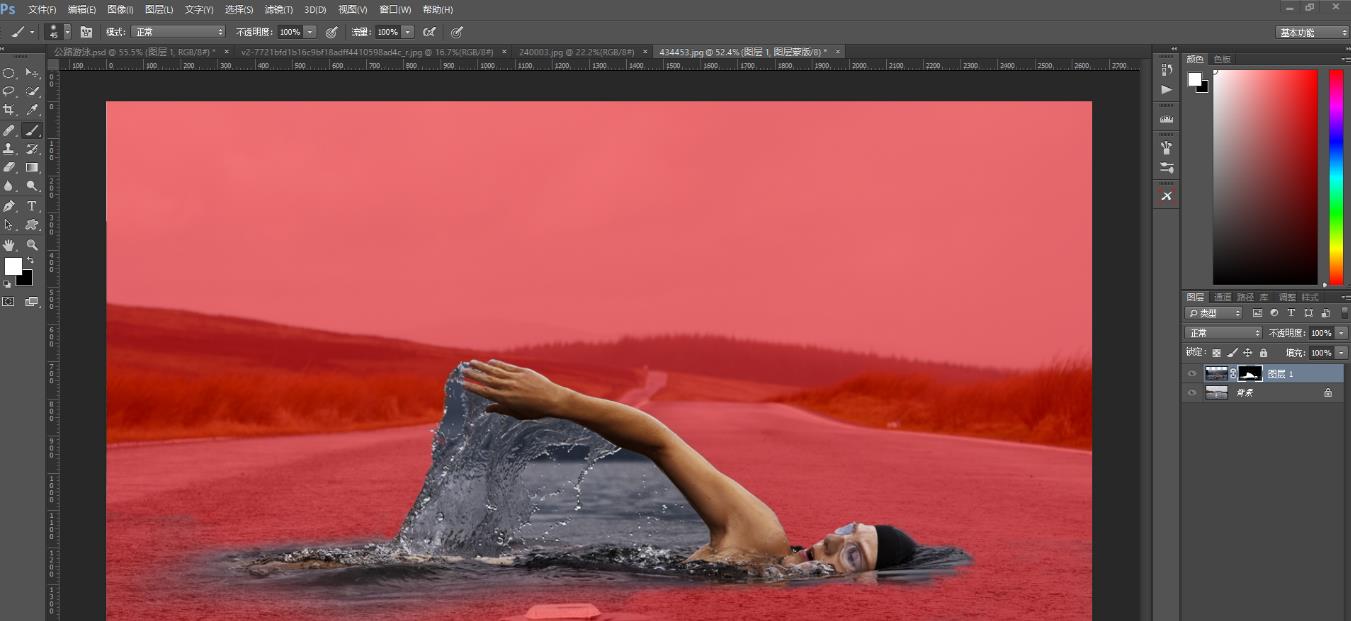Click the foreground color swatch in toolbox
Image resolution: width=1351 pixels, height=621 pixels.
click(13, 266)
